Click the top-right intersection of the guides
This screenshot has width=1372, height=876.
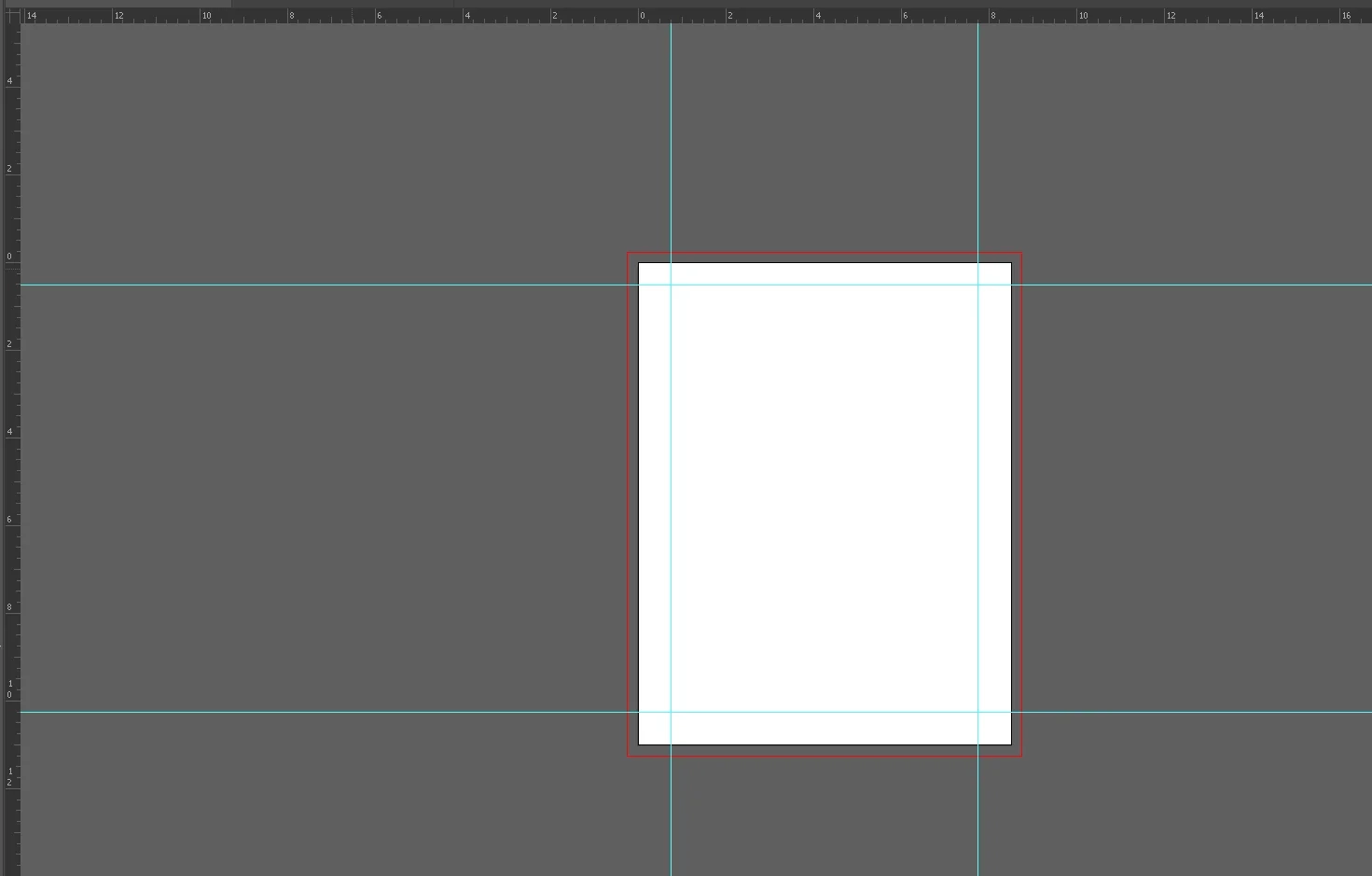[977, 285]
